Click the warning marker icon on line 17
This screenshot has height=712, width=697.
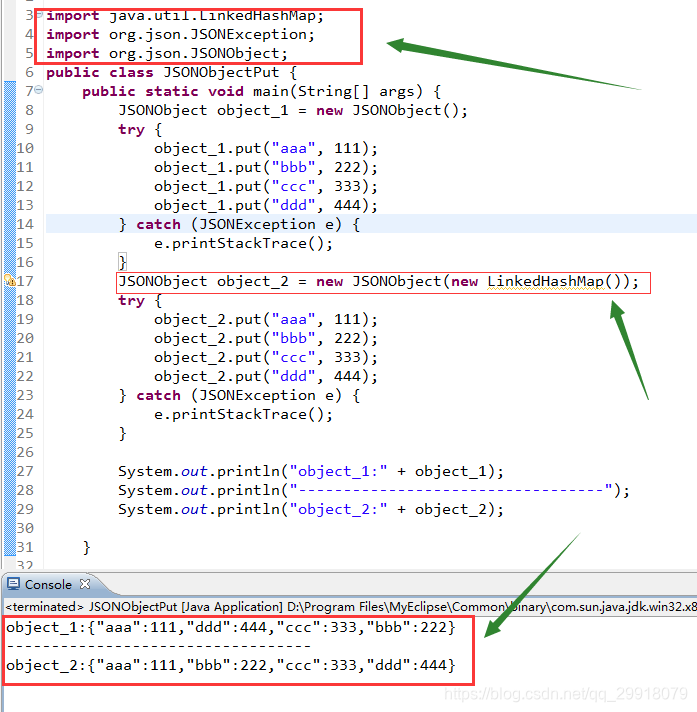pyautogui.click(x=10, y=280)
